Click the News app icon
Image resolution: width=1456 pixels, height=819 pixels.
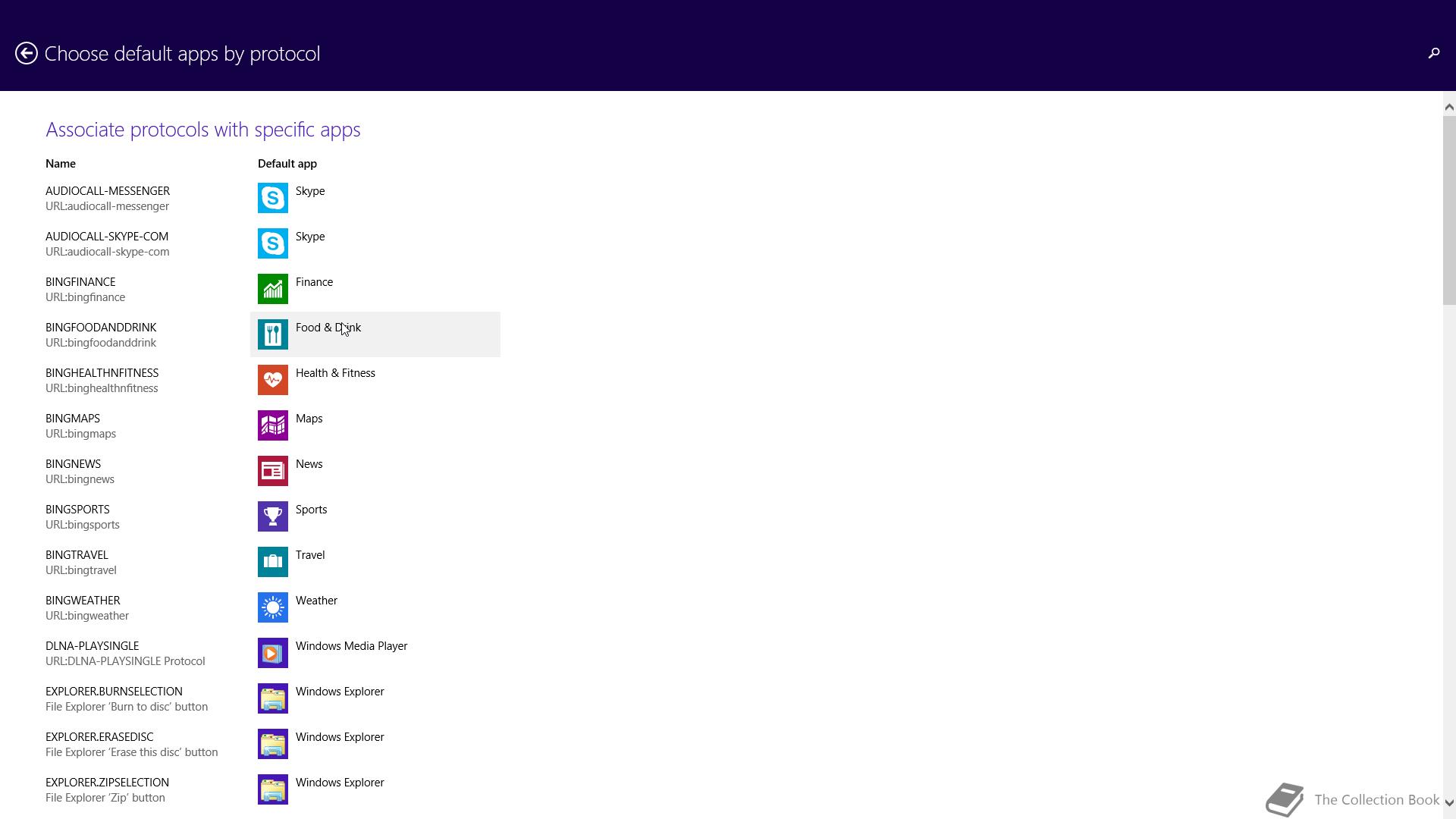[x=273, y=471]
